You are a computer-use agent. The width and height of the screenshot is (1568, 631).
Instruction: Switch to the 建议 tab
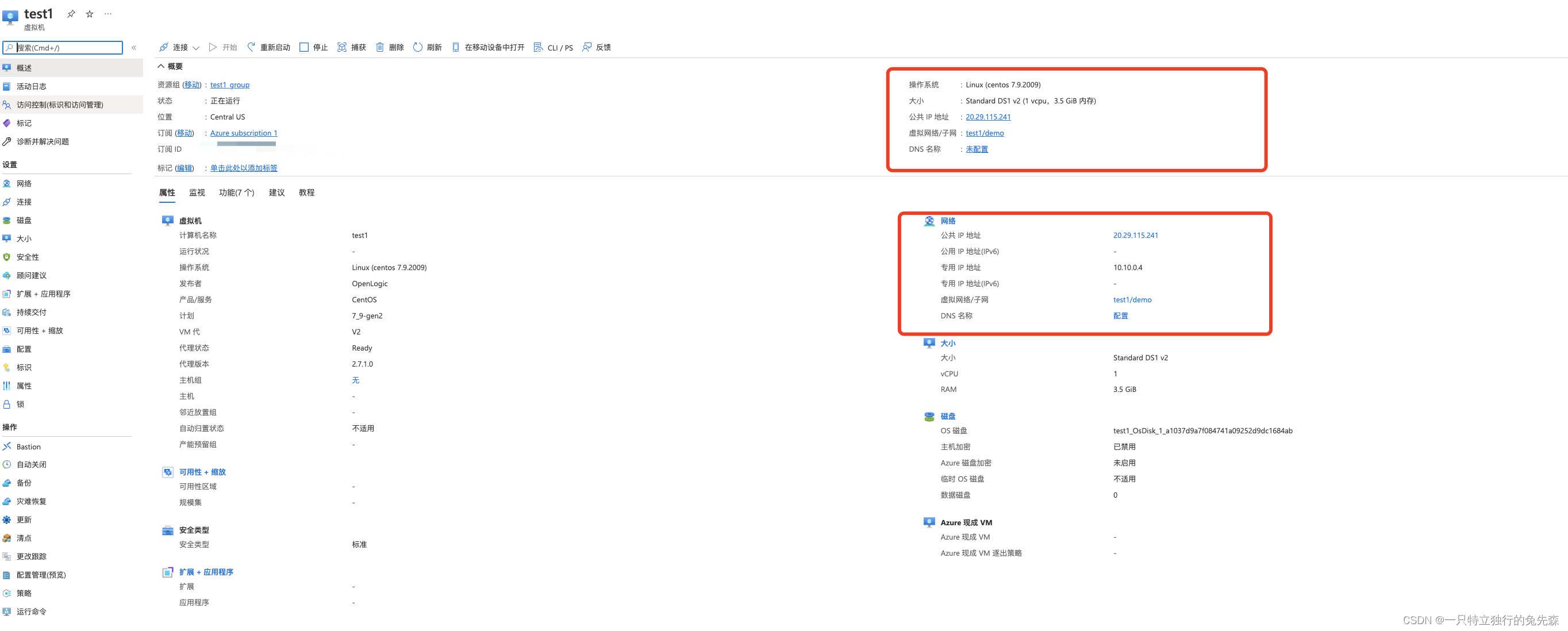(x=277, y=193)
